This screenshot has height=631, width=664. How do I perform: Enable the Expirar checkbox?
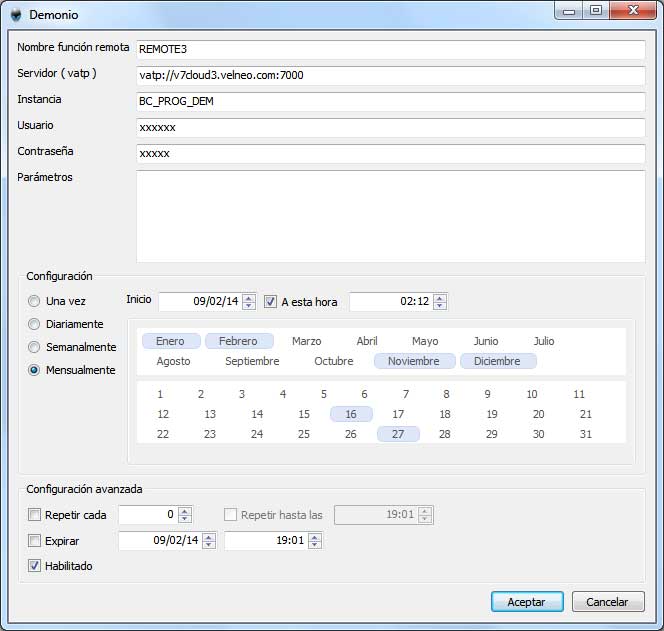point(34,540)
